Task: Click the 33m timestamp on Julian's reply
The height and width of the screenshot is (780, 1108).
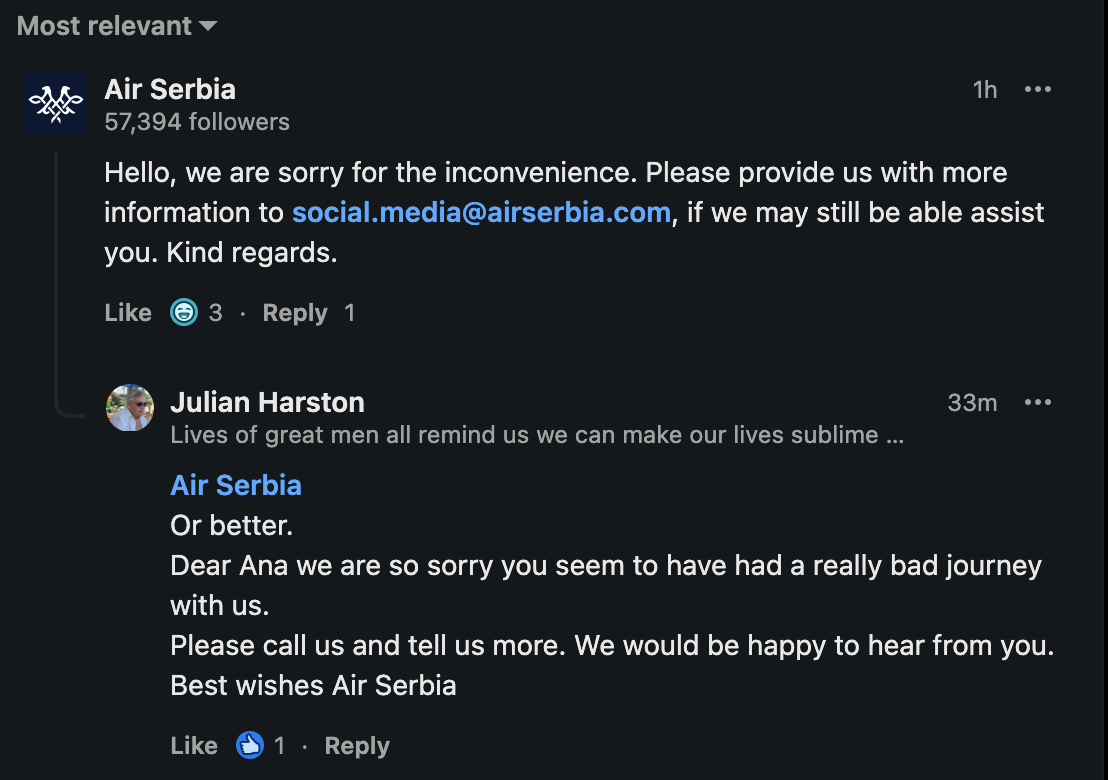Action: 972,402
